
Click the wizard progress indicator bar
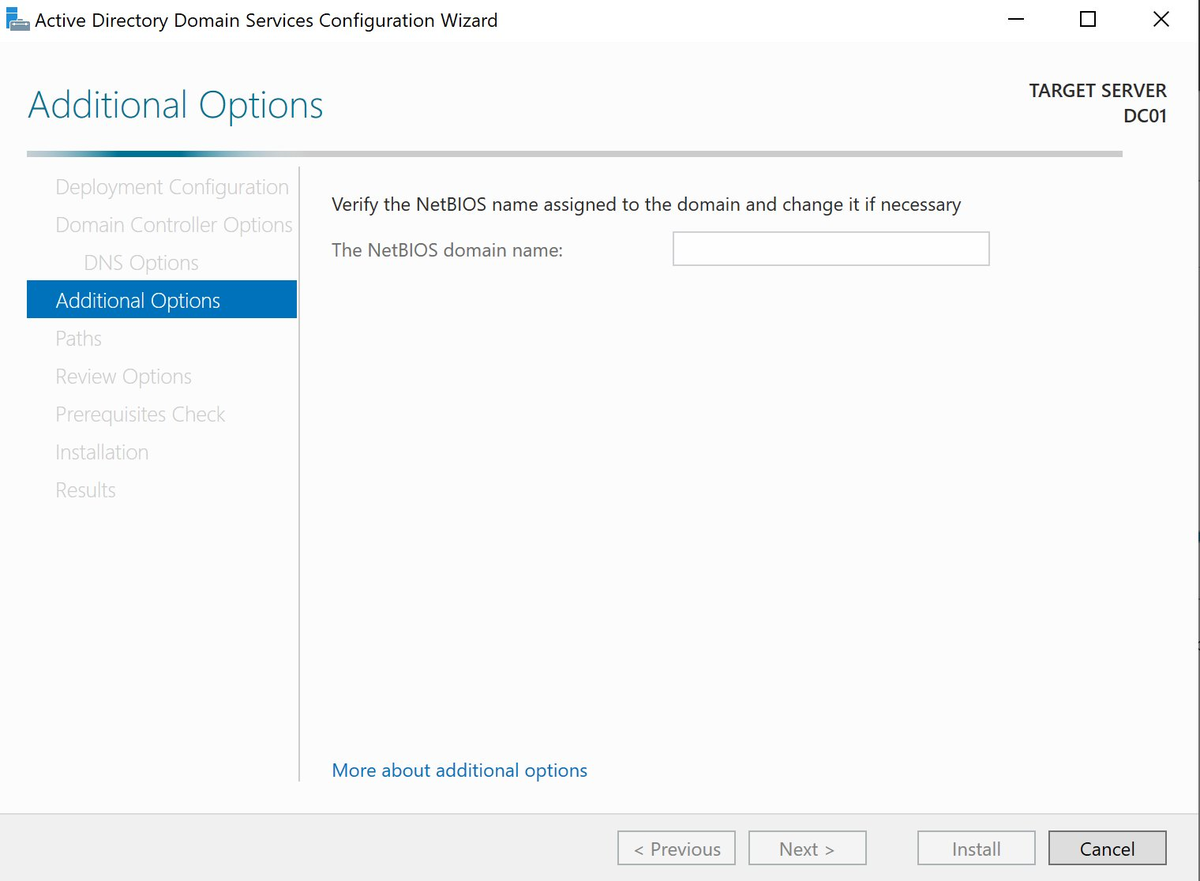pos(575,154)
